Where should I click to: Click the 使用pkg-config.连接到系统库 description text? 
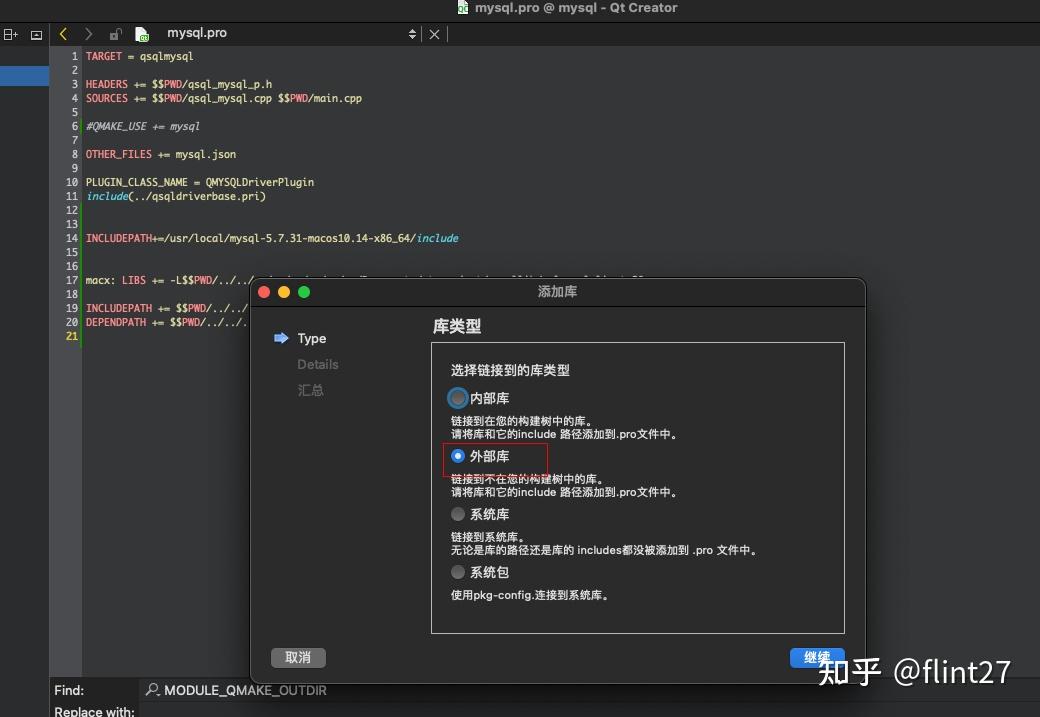[x=530, y=595]
